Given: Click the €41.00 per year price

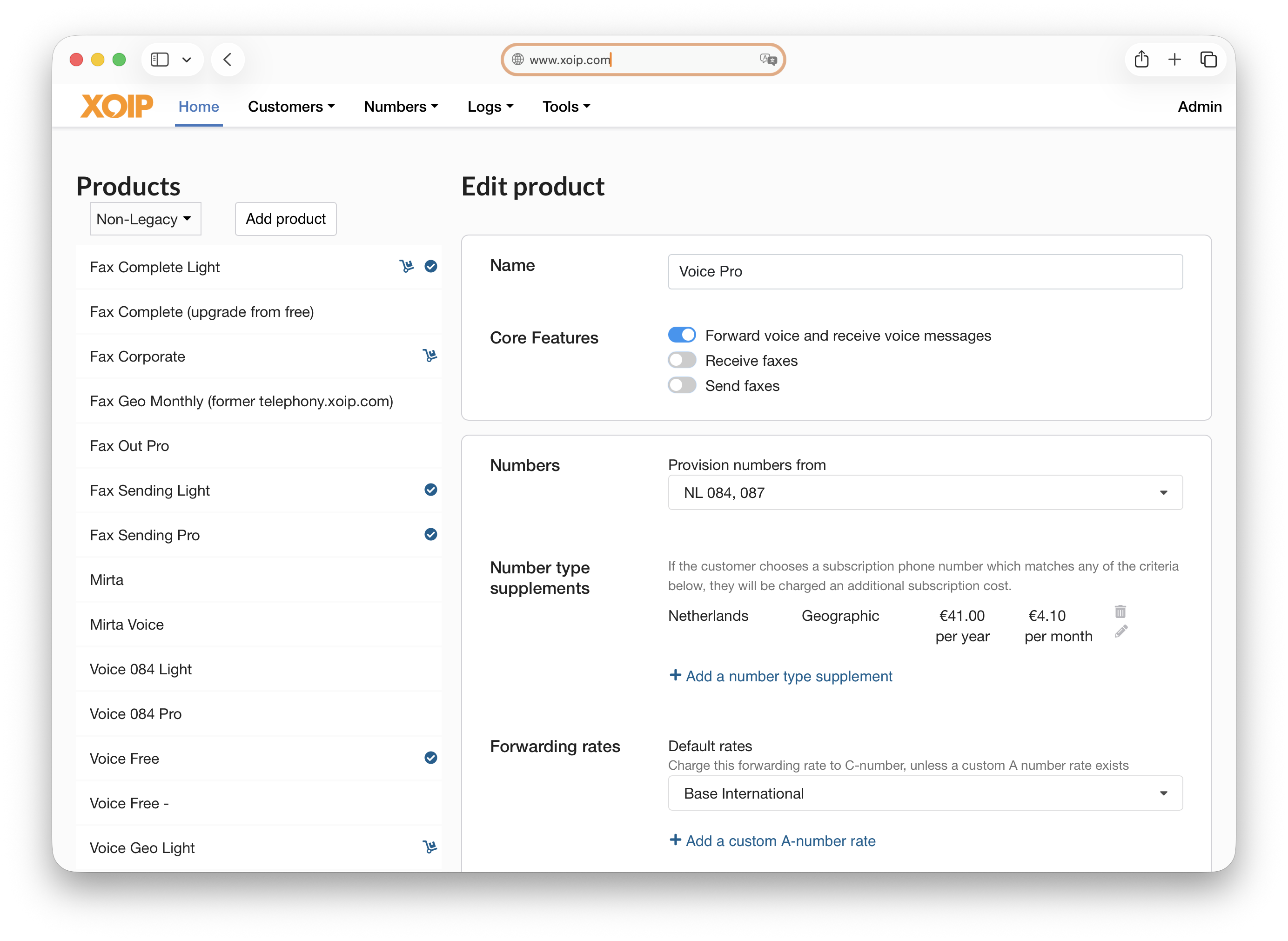Looking at the screenshot, I should [x=962, y=625].
